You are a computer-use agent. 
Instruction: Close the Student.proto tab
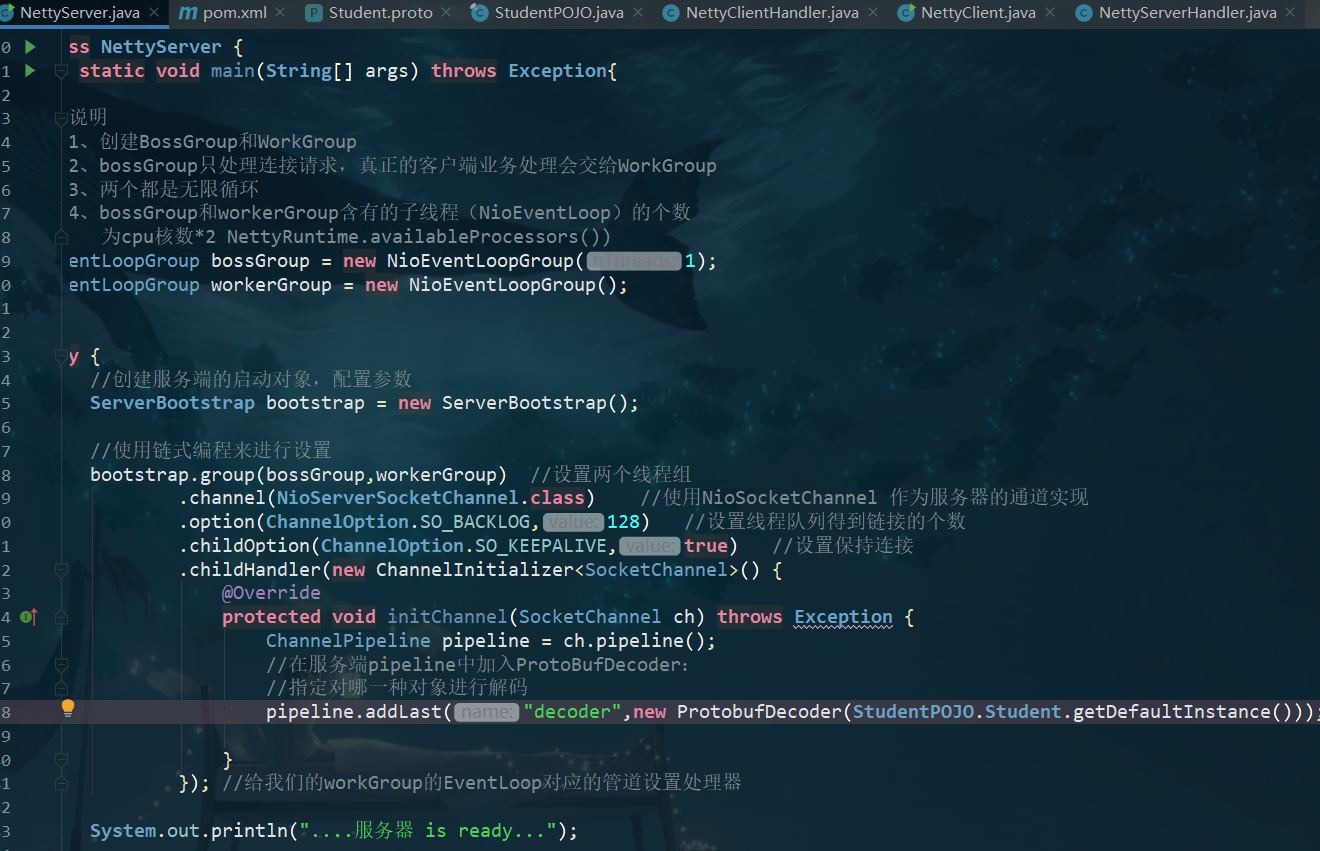tap(447, 13)
